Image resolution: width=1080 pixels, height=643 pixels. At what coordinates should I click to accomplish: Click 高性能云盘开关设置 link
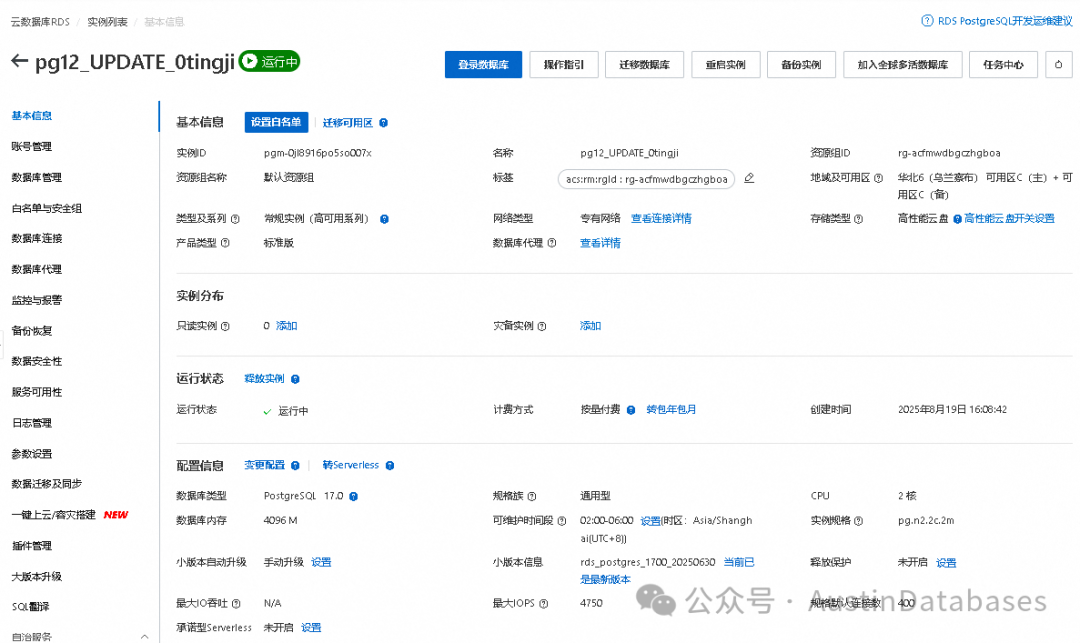[x=1009, y=218]
